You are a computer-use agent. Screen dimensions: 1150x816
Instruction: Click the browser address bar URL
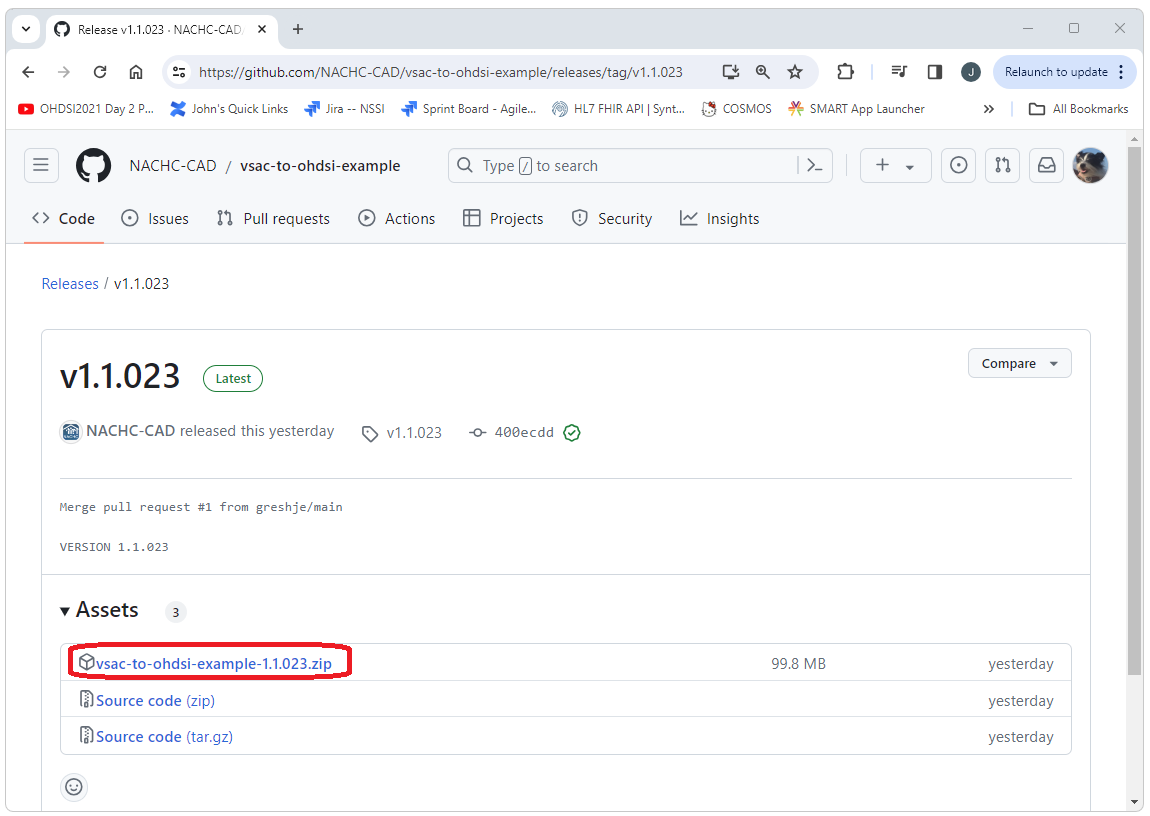(441, 72)
